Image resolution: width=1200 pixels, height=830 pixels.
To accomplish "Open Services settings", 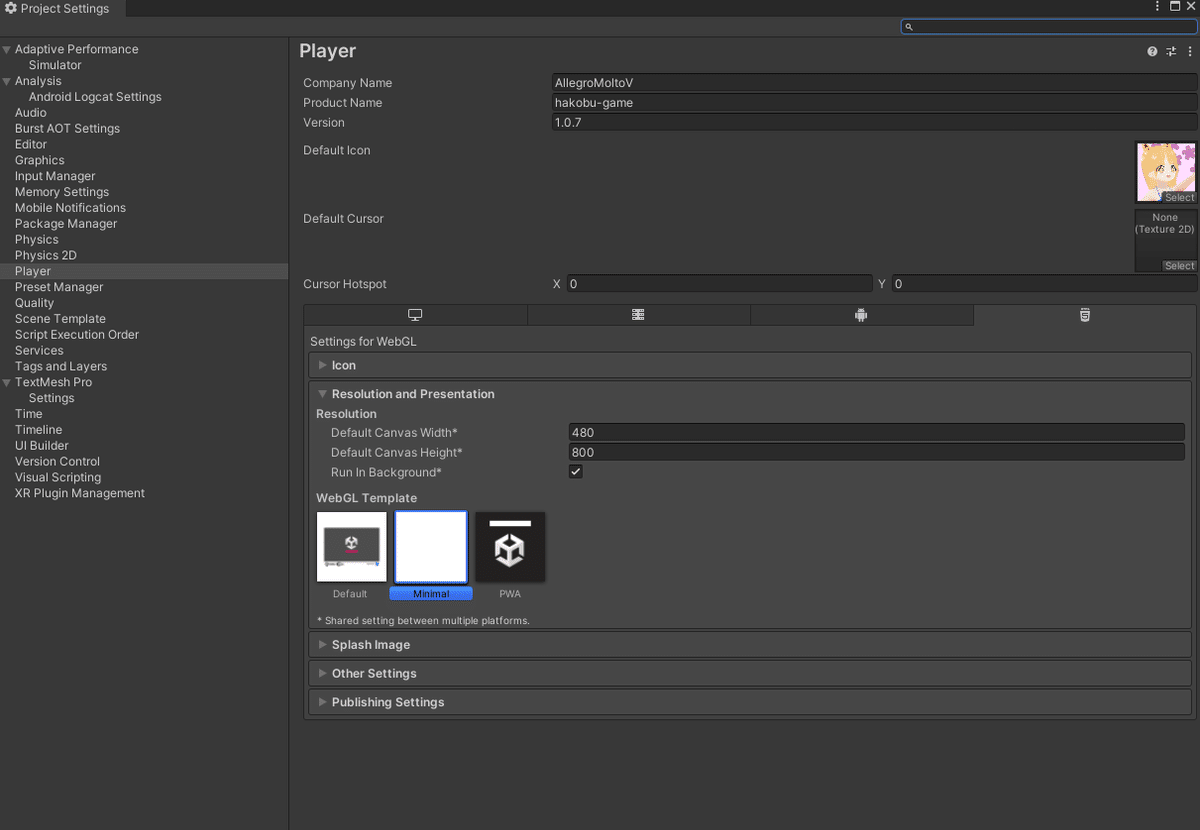I will (x=39, y=351).
